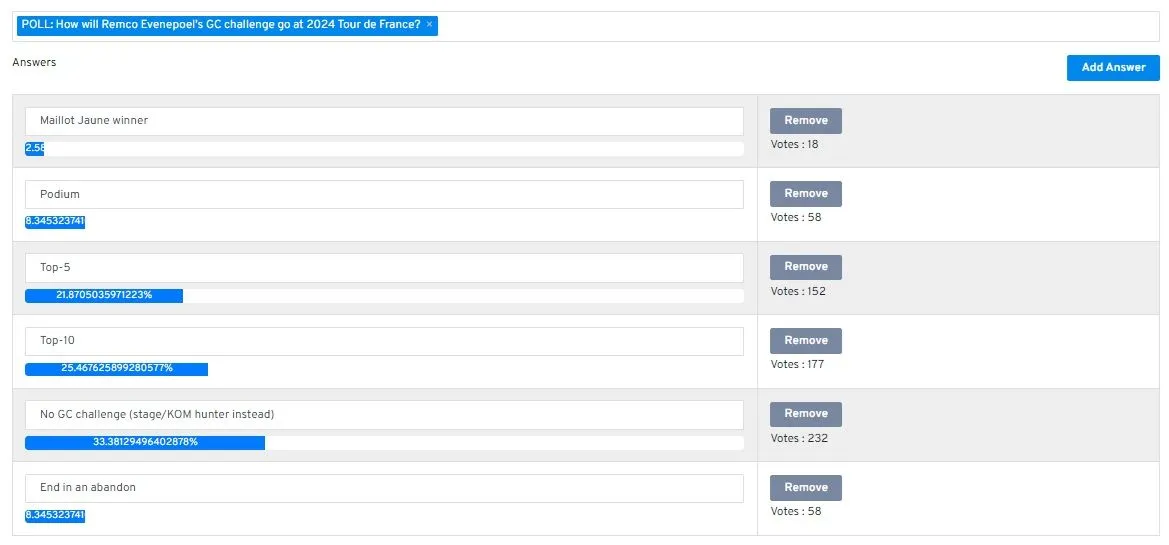Screen dimensions: 1169x545
Task: Click the 21.87% Top-5 progress bar
Action: click(104, 295)
